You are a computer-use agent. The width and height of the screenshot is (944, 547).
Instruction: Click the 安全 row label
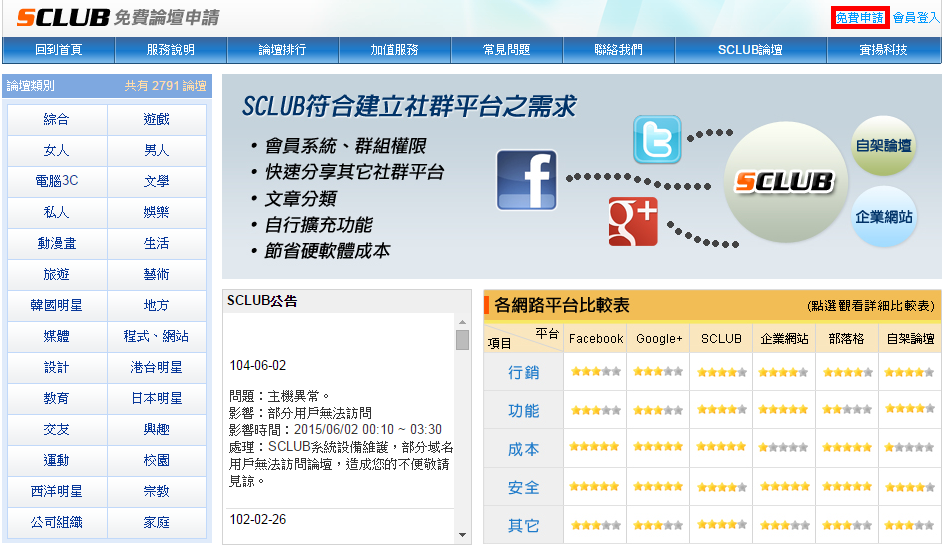(x=523, y=487)
